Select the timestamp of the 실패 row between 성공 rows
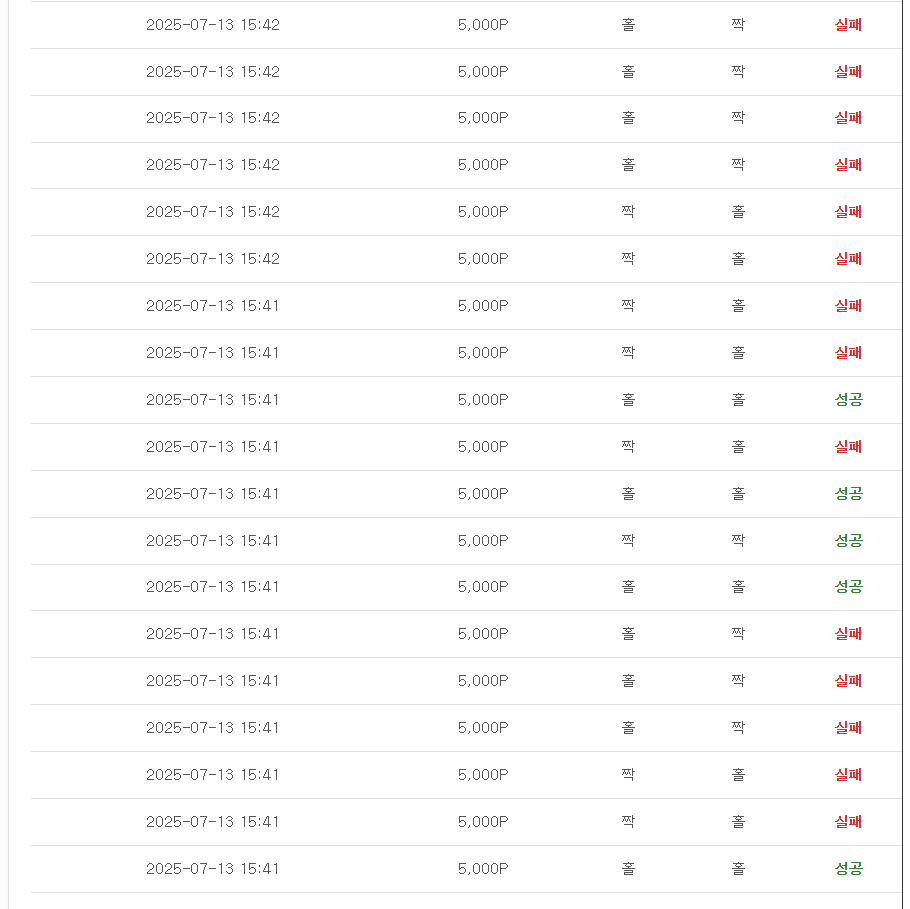This screenshot has height=909, width=910. 212,446
